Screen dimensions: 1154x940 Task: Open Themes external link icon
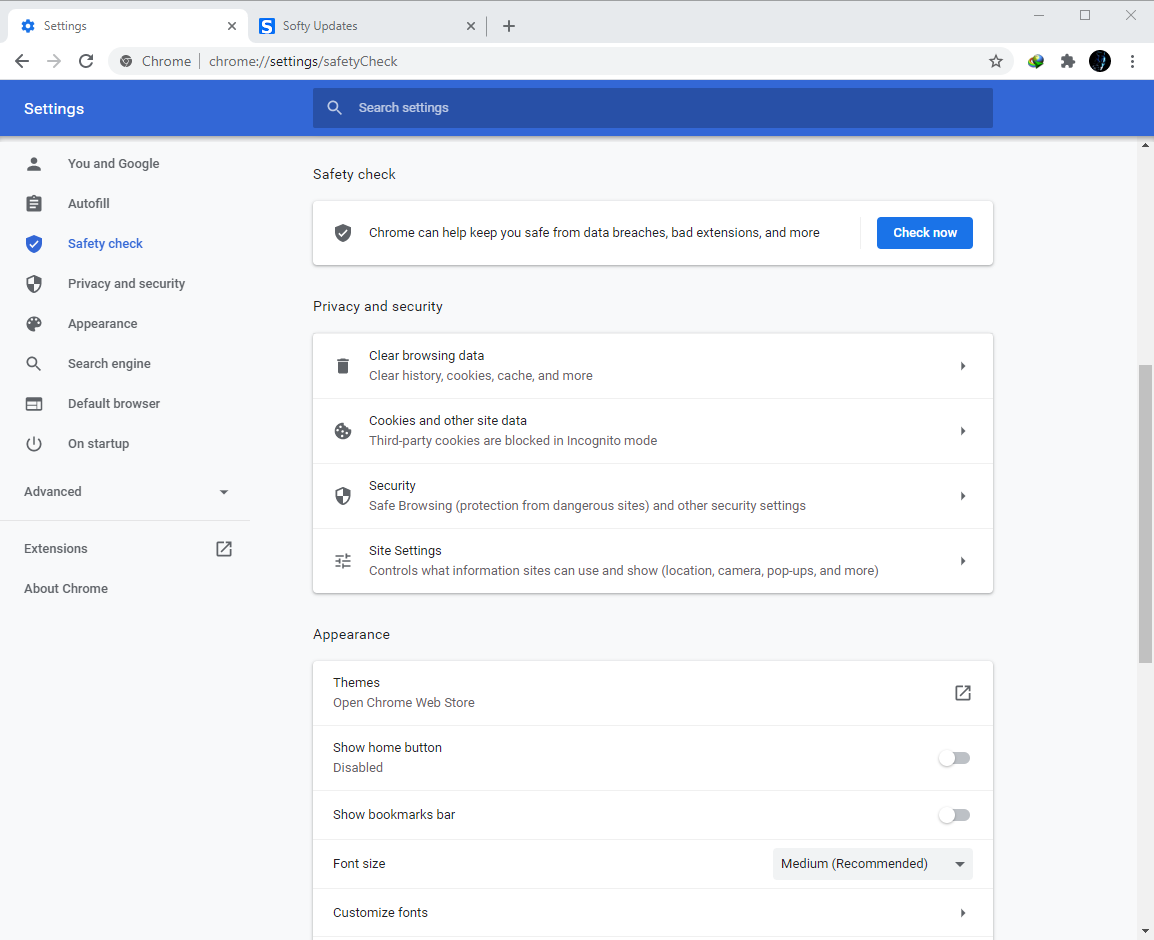(x=962, y=693)
